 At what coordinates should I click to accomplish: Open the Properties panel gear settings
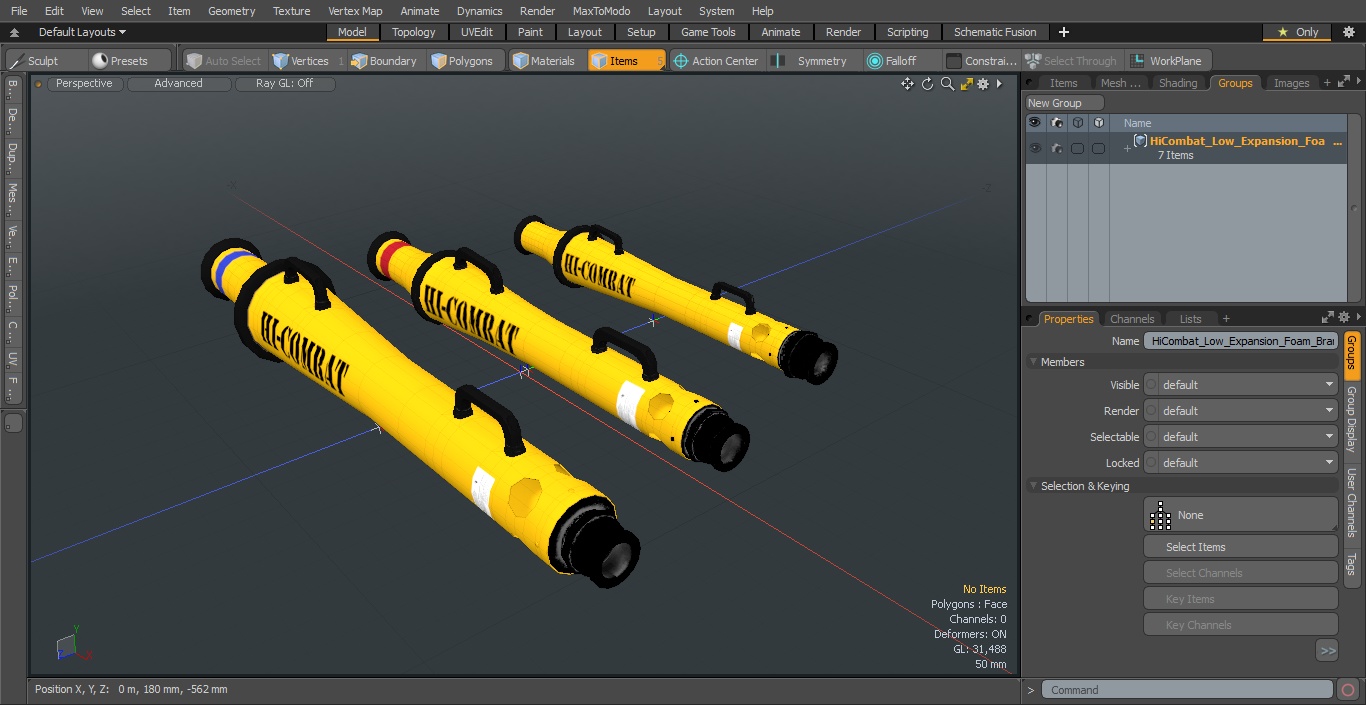[x=1345, y=319]
